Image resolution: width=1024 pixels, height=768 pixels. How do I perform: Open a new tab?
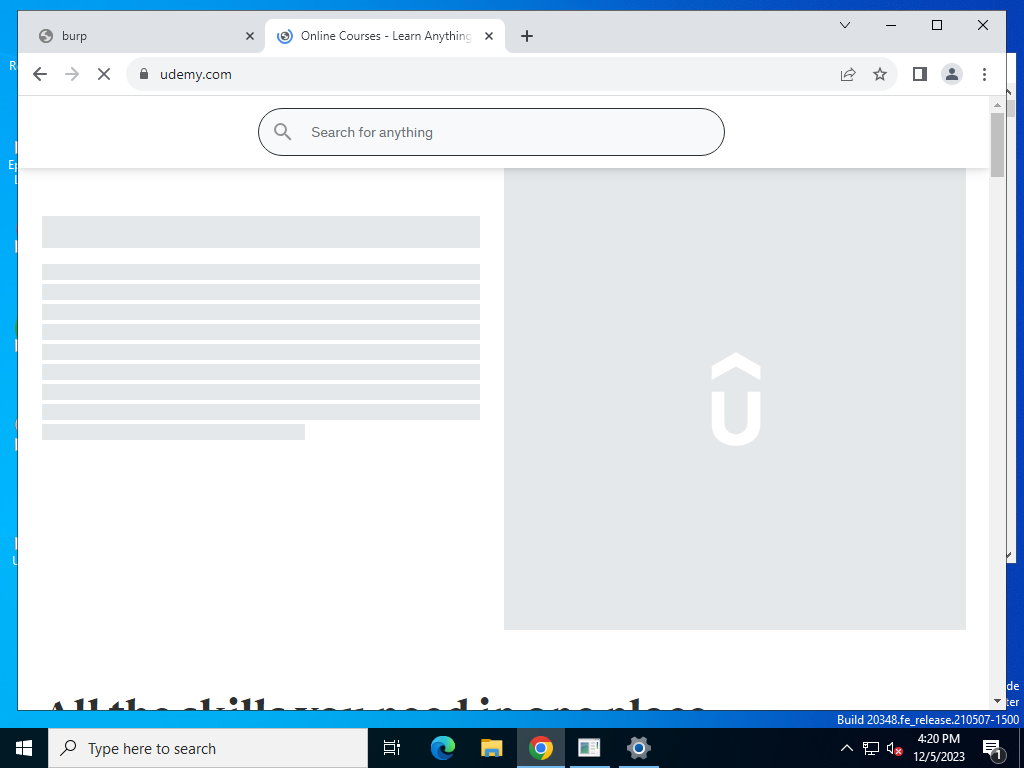[x=527, y=36]
